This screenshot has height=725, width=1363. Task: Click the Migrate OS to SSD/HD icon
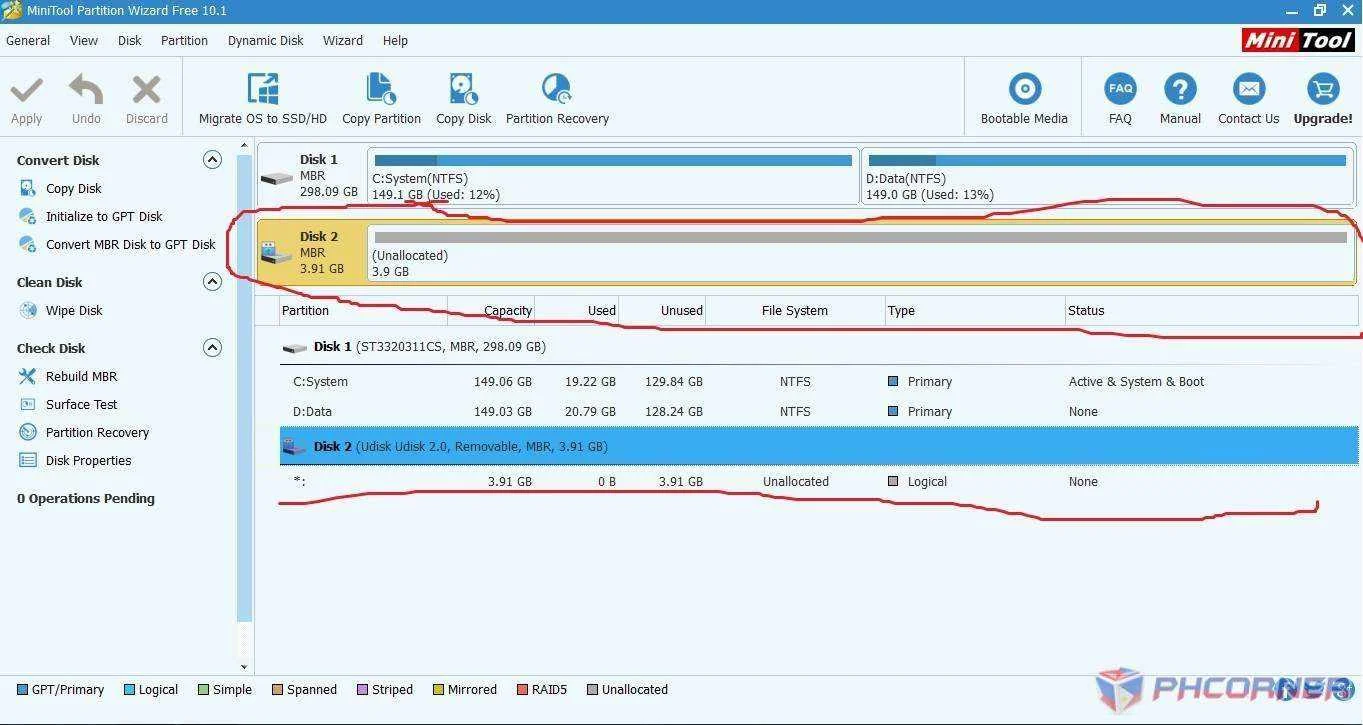click(x=263, y=89)
